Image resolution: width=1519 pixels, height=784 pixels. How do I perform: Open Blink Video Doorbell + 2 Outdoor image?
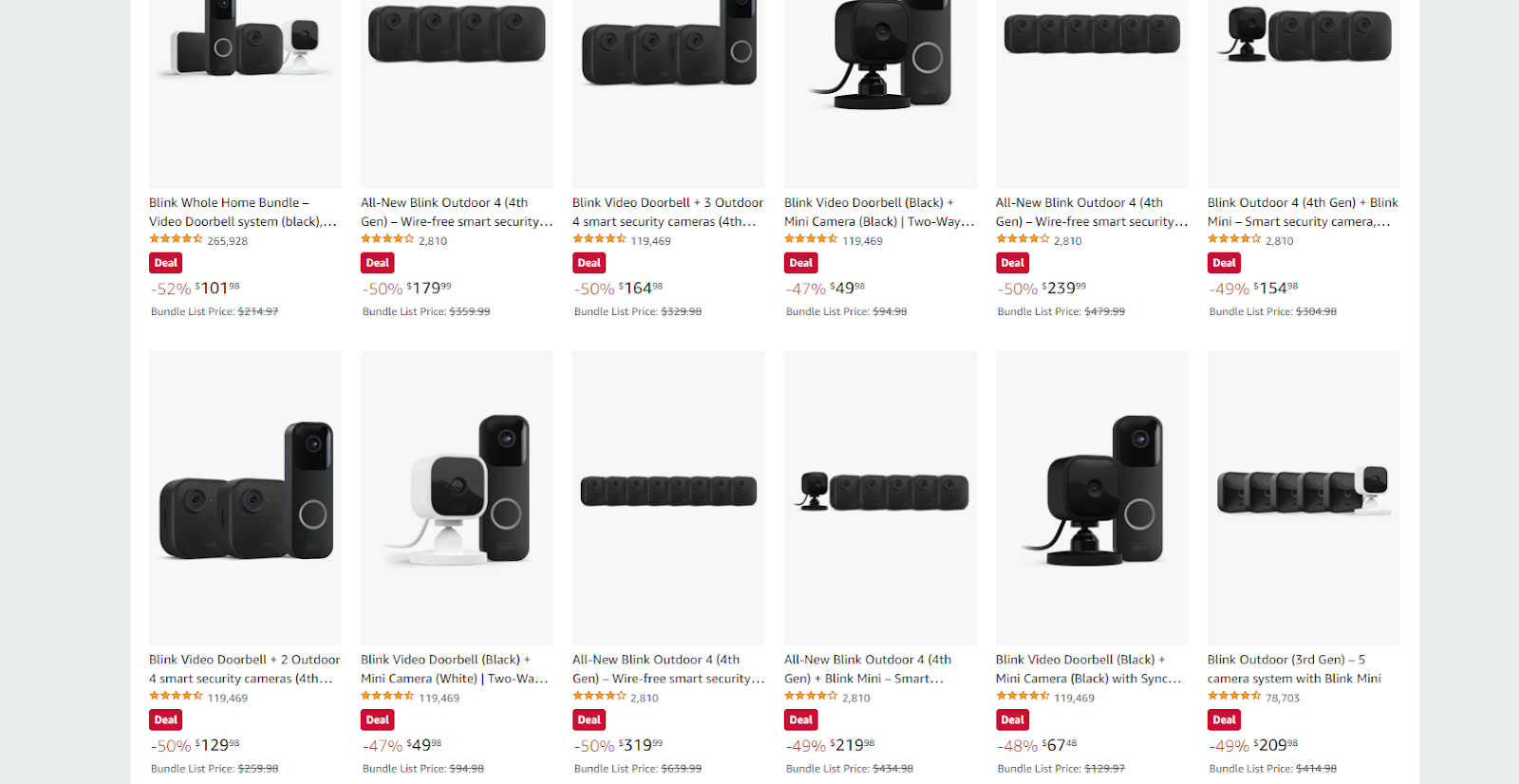click(245, 497)
